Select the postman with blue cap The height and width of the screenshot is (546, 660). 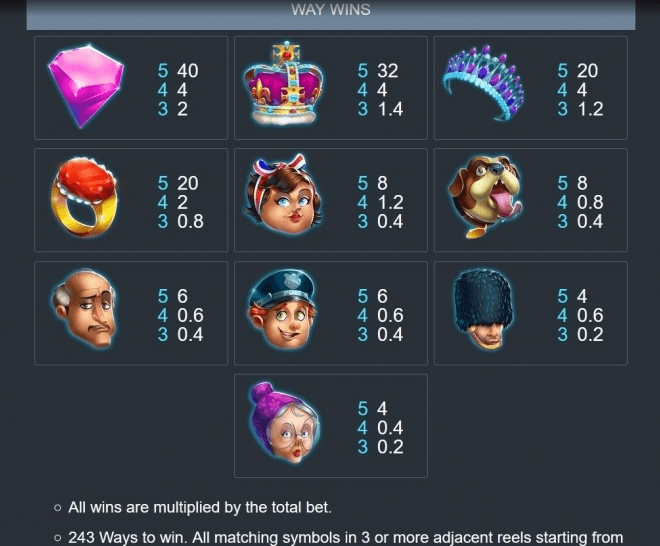click(282, 309)
